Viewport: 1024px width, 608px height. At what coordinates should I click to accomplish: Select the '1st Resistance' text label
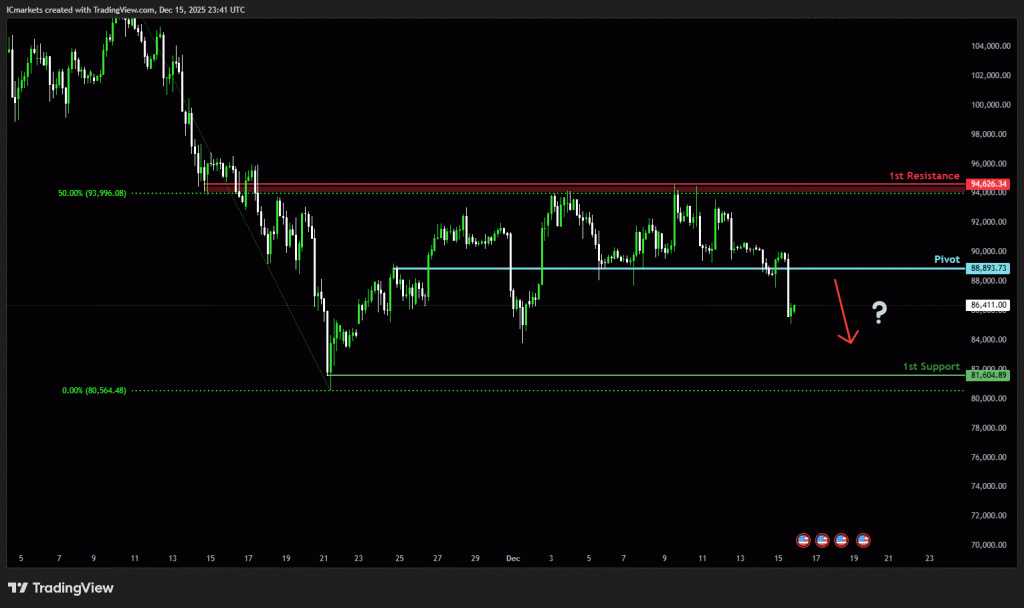[x=924, y=176]
